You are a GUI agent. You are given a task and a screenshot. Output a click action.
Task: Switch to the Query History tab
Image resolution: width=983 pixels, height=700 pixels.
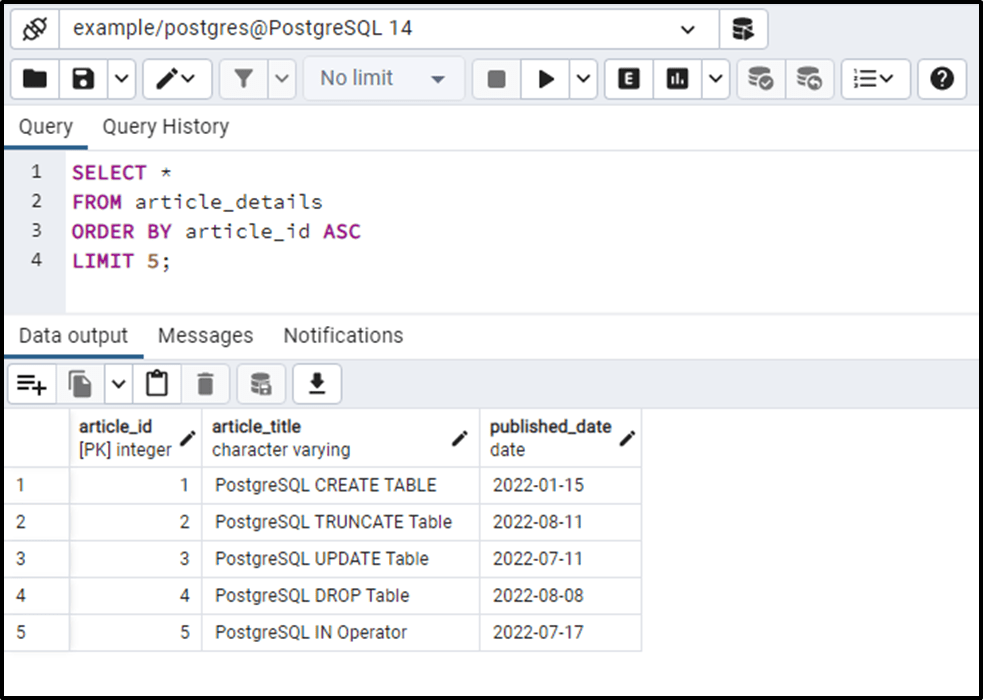point(164,126)
